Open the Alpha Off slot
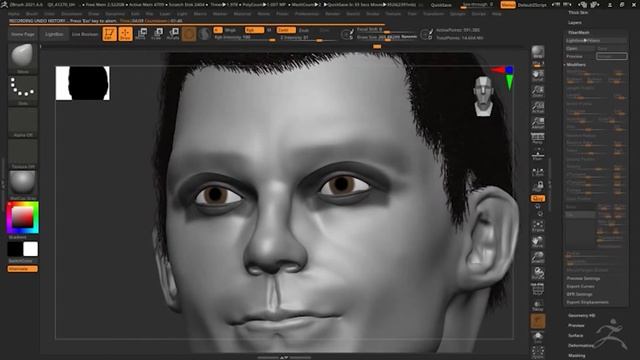The height and width of the screenshot is (360, 640). [22, 122]
